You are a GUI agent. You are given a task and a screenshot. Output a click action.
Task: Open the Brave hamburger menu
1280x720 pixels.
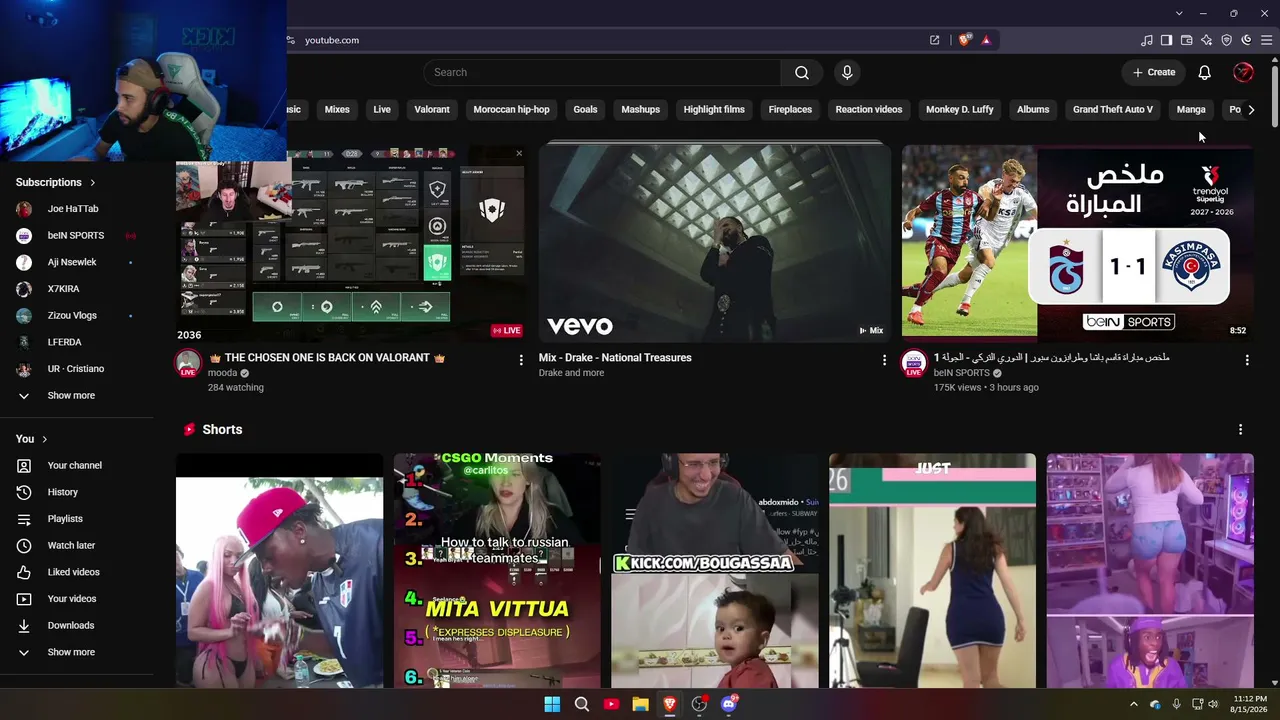pos(1266,40)
